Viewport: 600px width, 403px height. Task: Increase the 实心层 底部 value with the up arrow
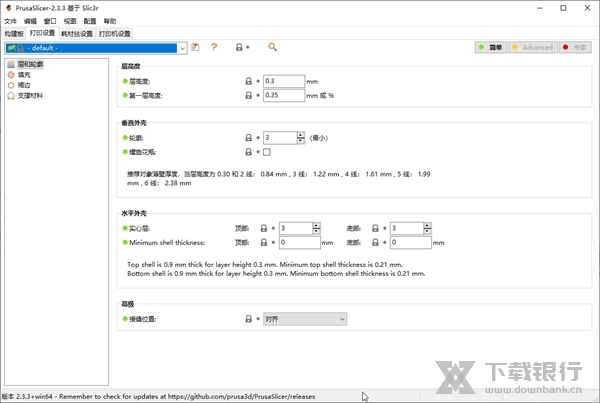(427, 225)
